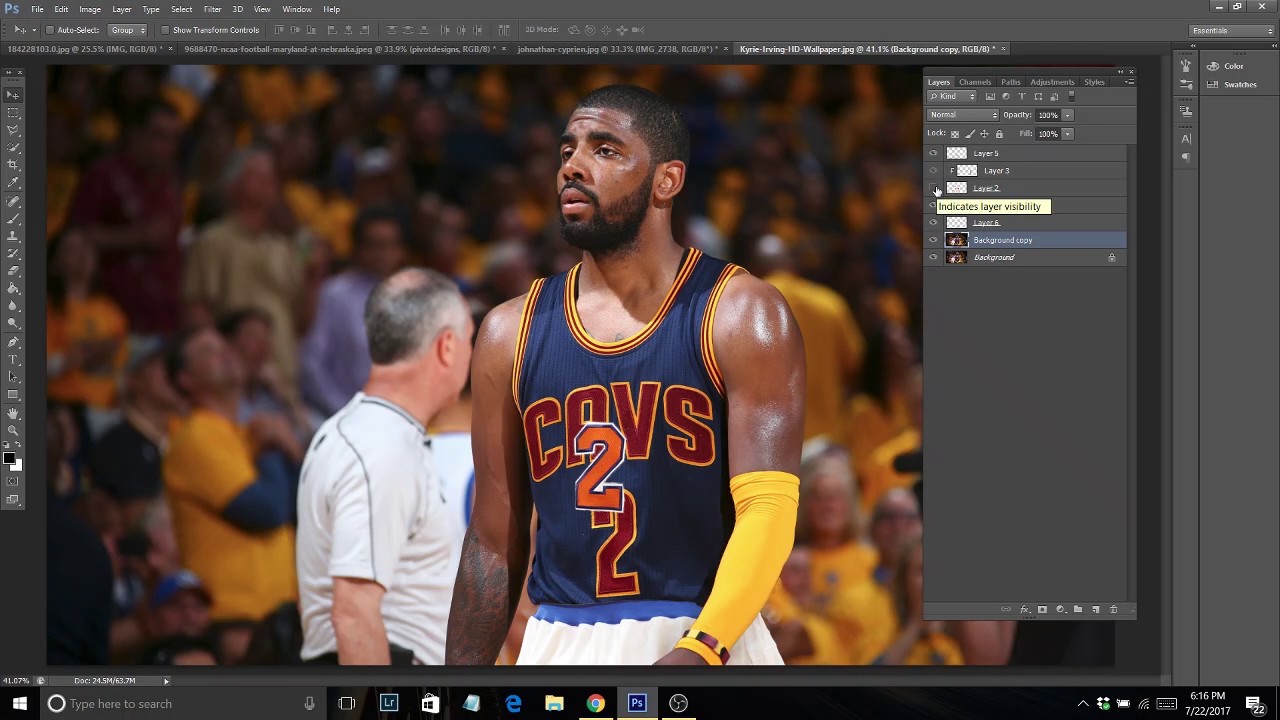Select the Crop tool
Viewport: 1280px width, 720px height.
pyautogui.click(x=13, y=165)
